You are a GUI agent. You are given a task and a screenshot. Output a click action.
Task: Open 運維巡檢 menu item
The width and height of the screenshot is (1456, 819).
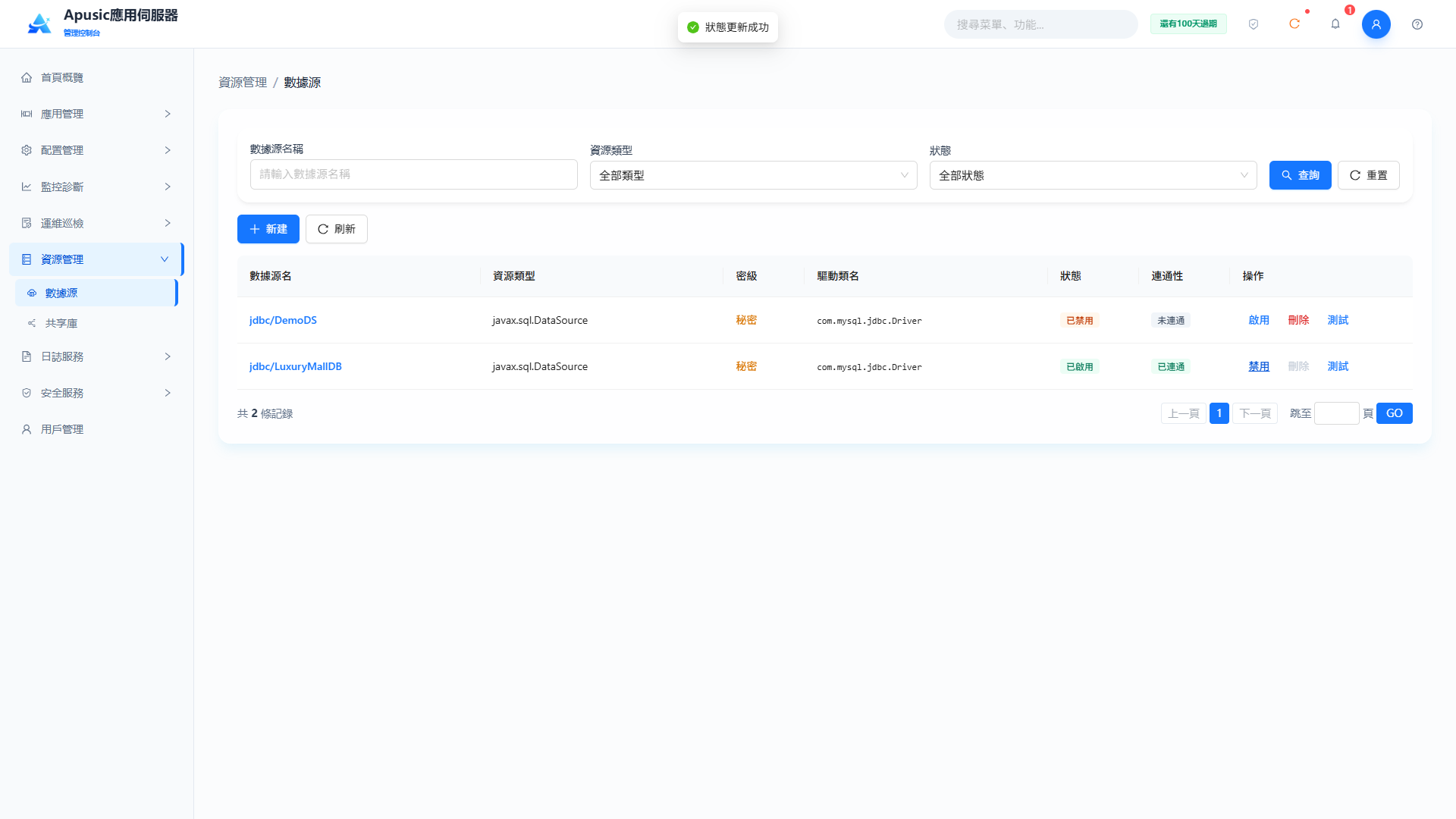(x=96, y=223)
